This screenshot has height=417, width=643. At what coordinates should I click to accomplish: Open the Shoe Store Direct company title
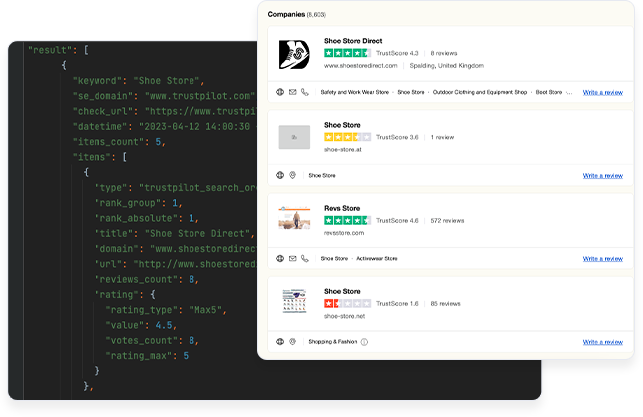coord(353,41)
